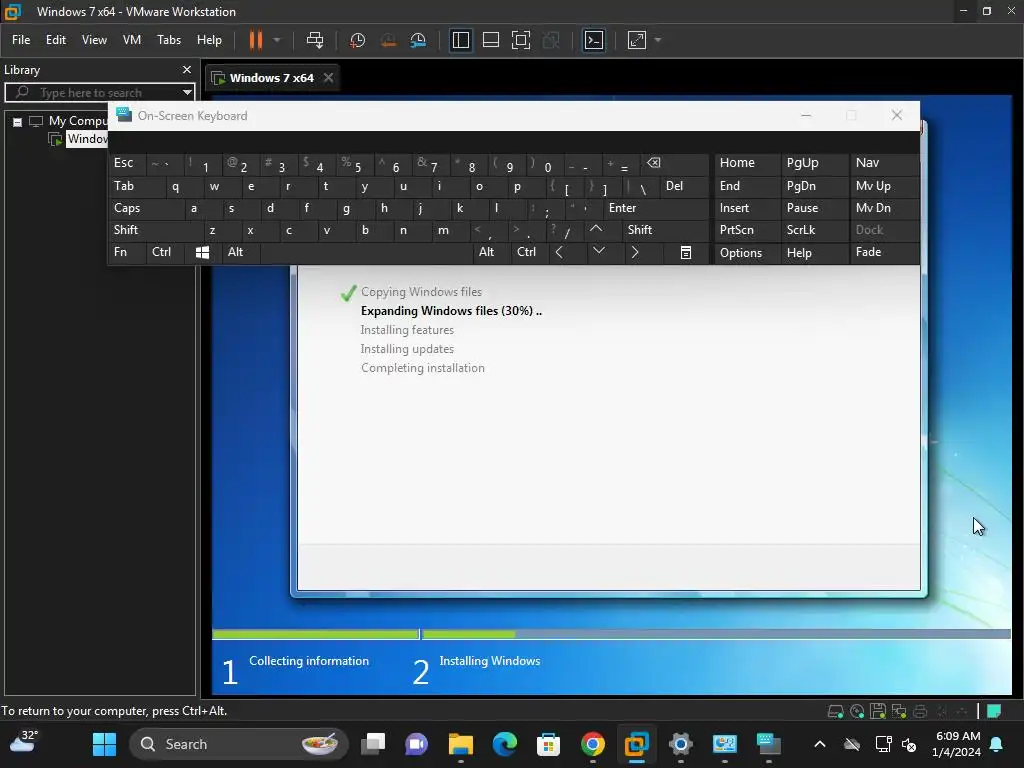Viewport: 1024px width, 768px height.
Task: Click Esc on the On-Screen Keyboard
Action: click(x=127, y=163)
